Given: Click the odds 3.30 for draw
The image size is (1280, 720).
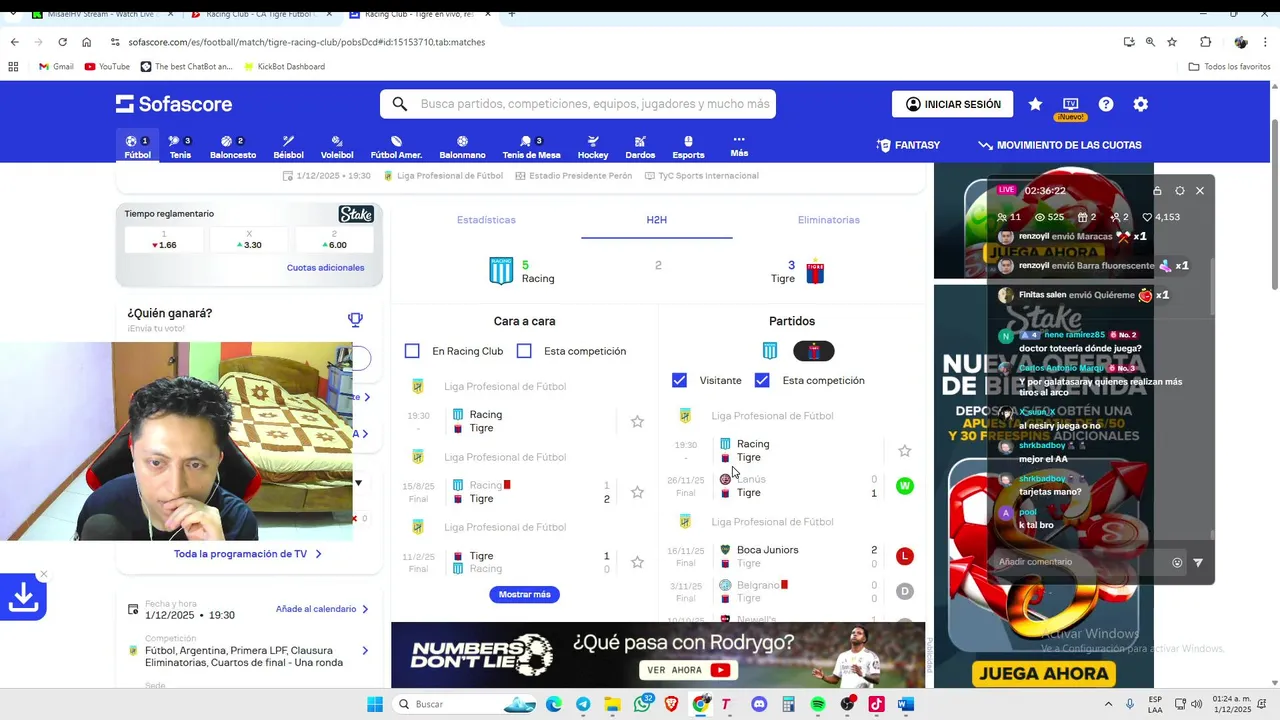Looking at the screenshot, I should click(249, 240).
